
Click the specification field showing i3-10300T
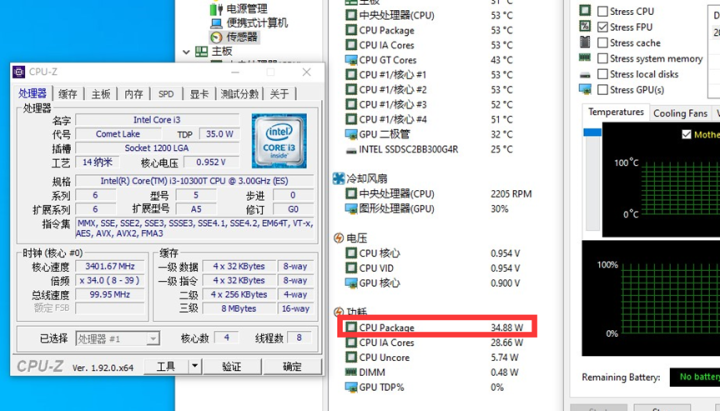tap(194, 181)
